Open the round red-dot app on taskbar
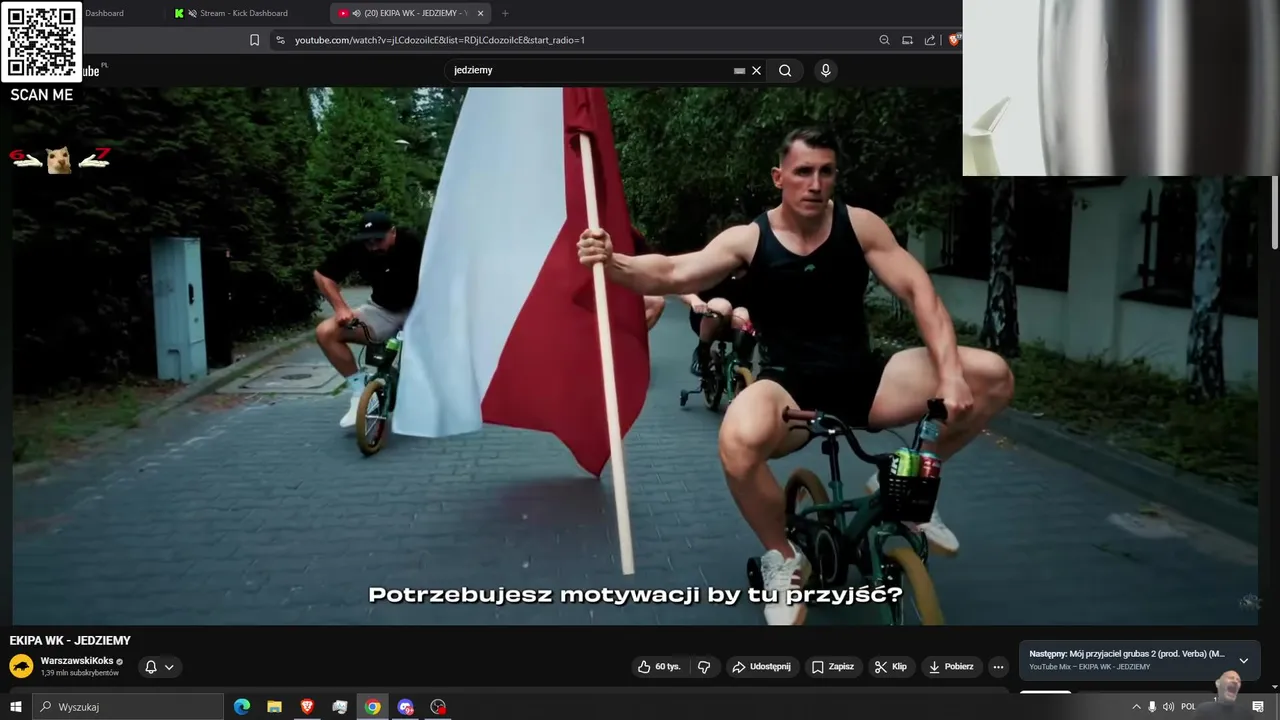 (438, 707)
